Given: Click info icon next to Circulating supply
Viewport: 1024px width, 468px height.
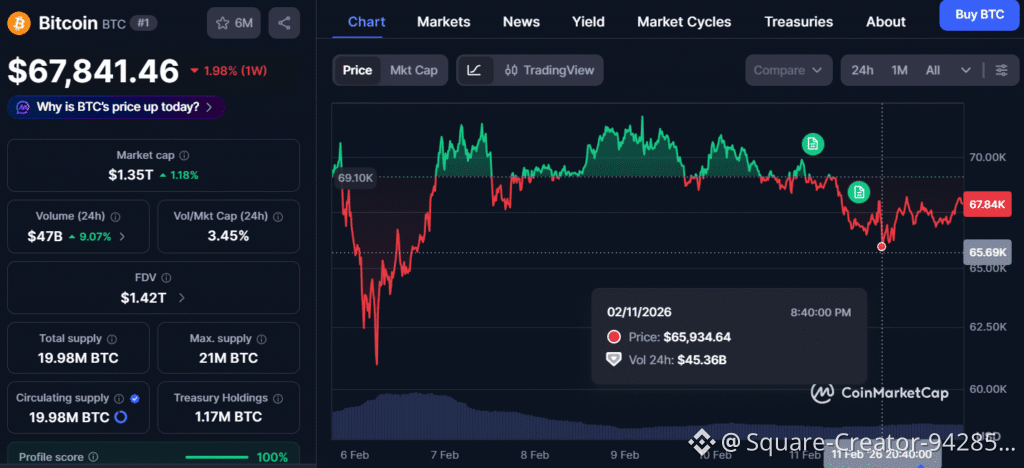Looking at the screenshot, I should (119, 398).
